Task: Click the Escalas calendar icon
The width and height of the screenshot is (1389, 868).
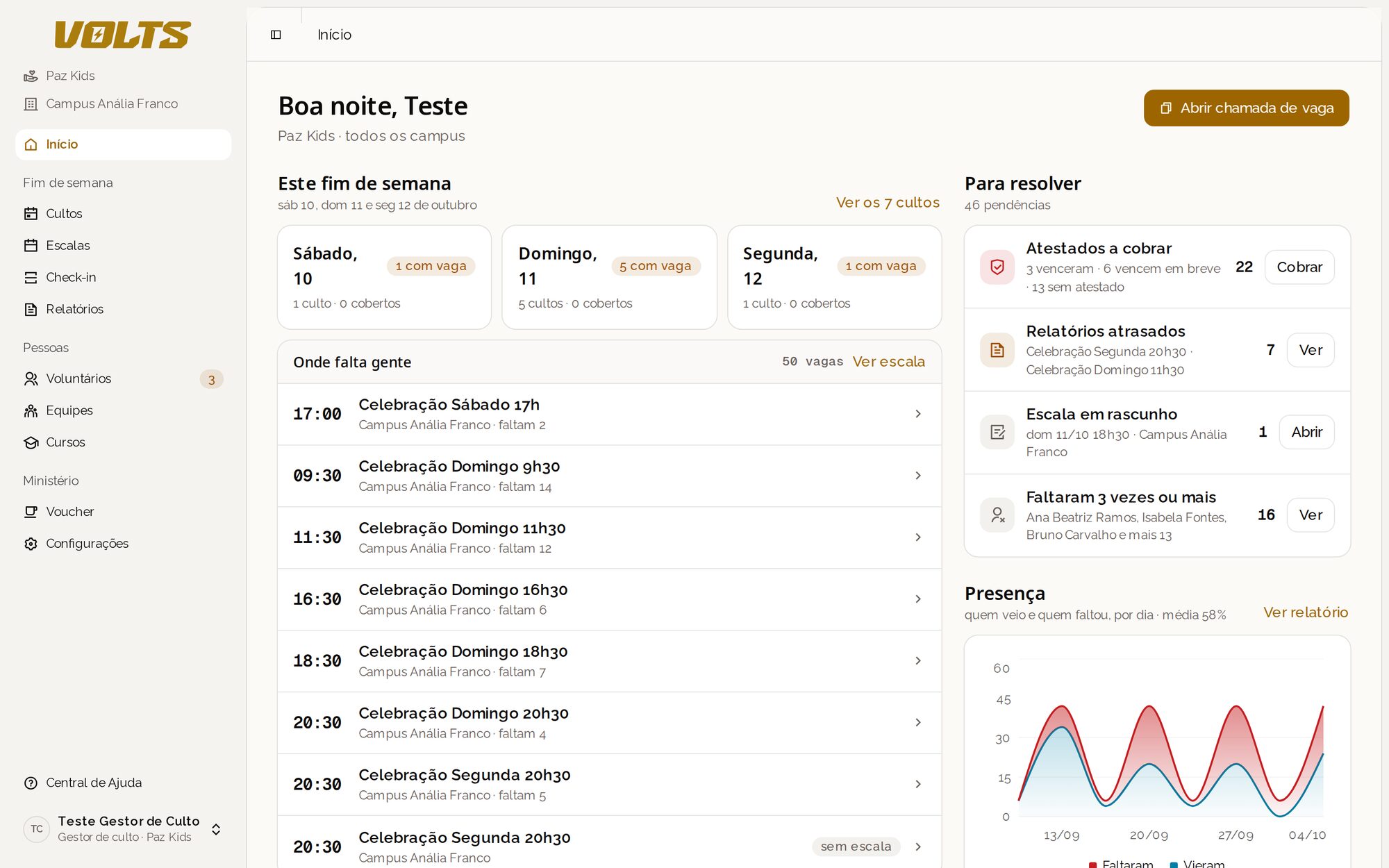Action: point(31,246)
